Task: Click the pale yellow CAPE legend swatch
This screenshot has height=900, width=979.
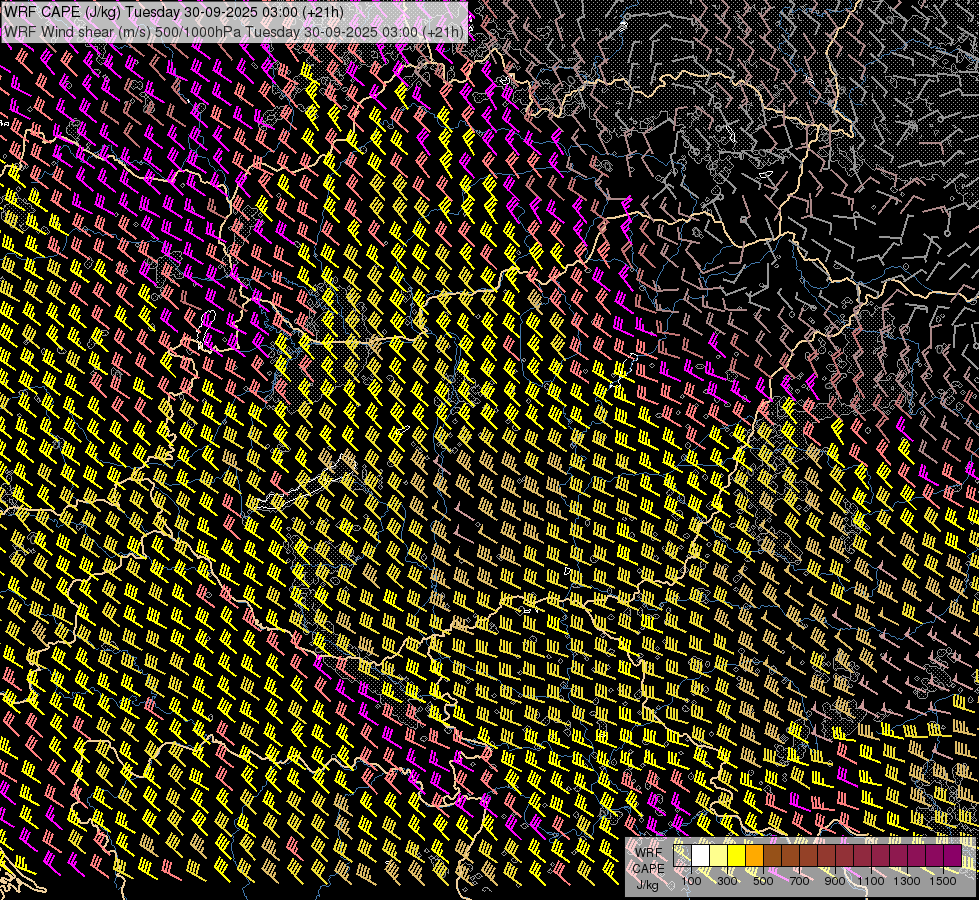Action: pos(719,855)
